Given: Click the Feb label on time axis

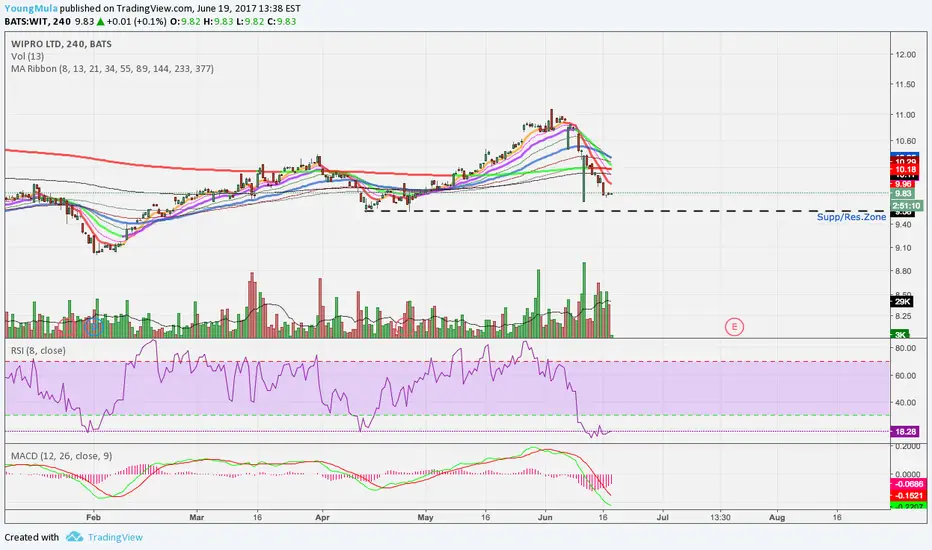Looking at the screenshot, I should click(93, 517).
